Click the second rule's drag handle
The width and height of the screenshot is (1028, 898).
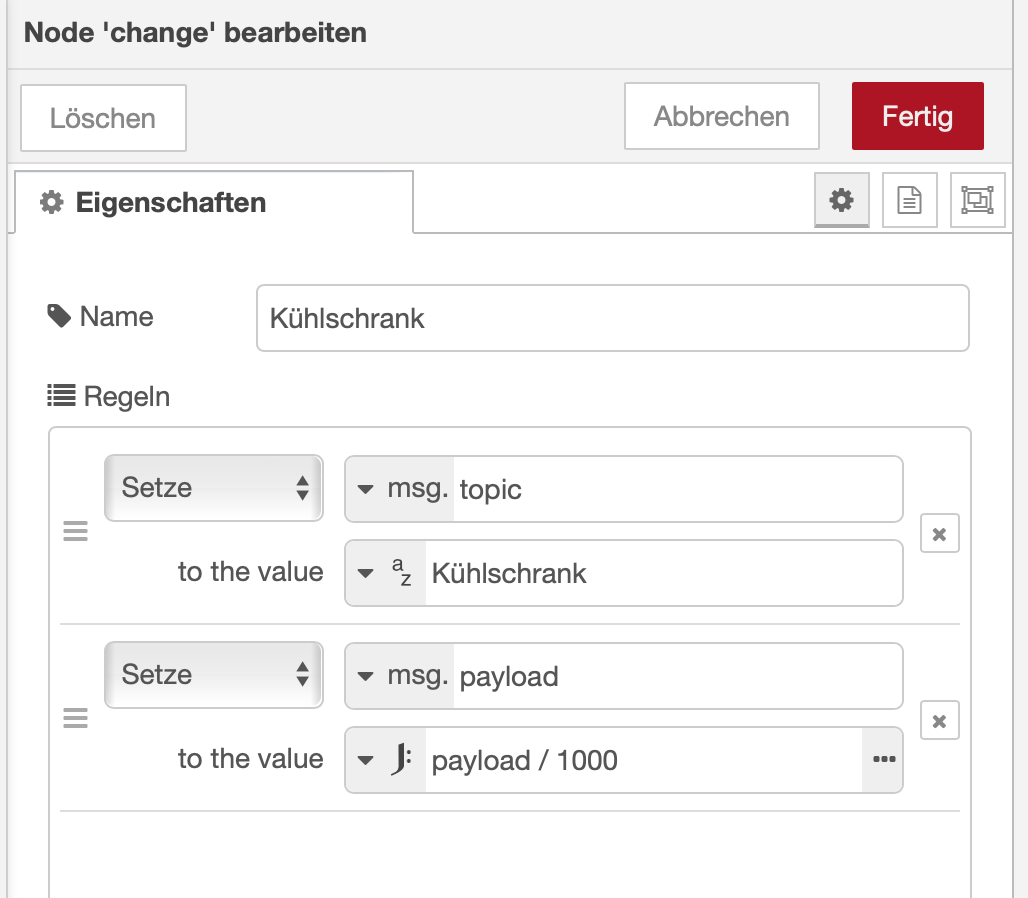[76, 718]
